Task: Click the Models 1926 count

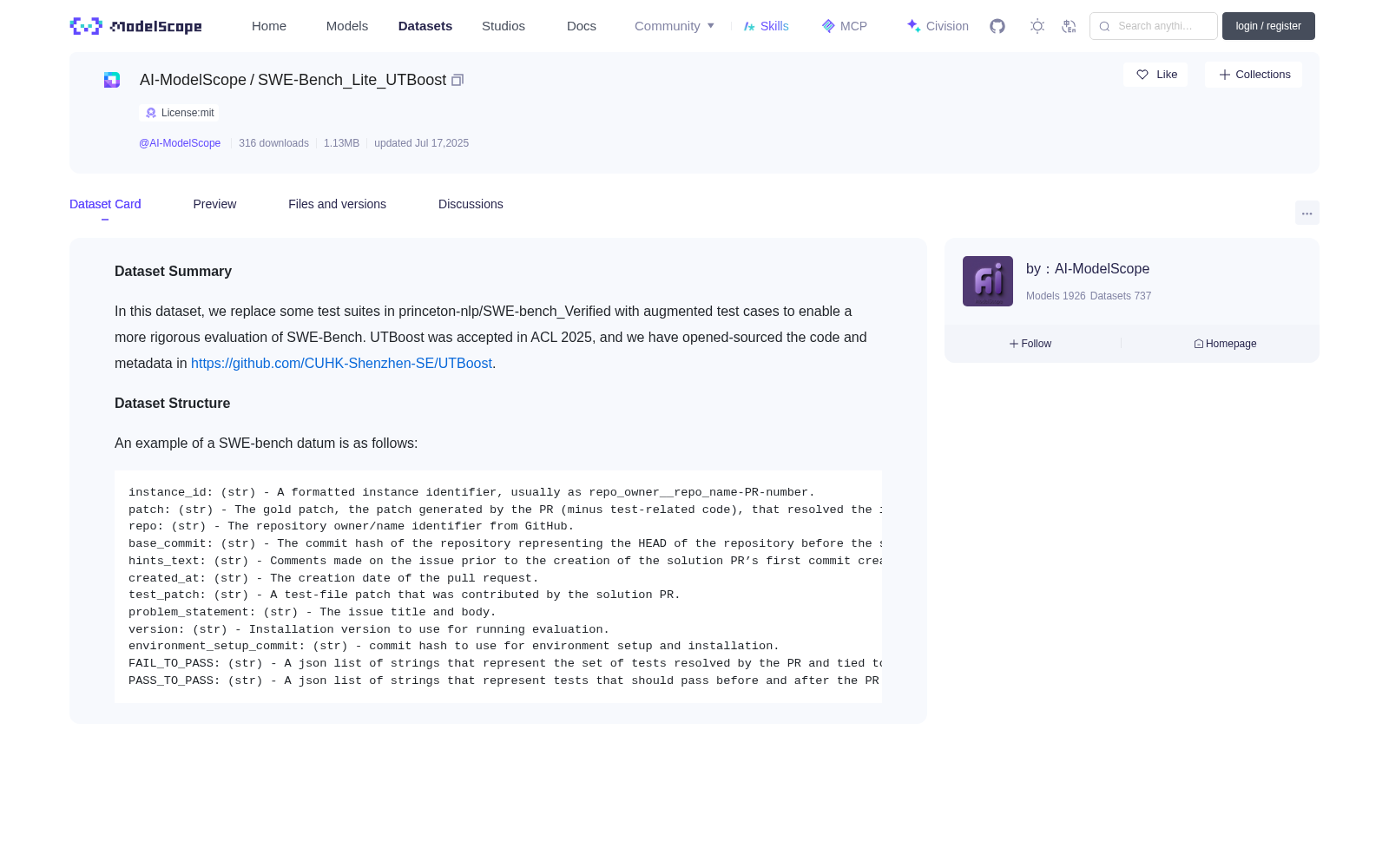Action: click(1056, 296)
